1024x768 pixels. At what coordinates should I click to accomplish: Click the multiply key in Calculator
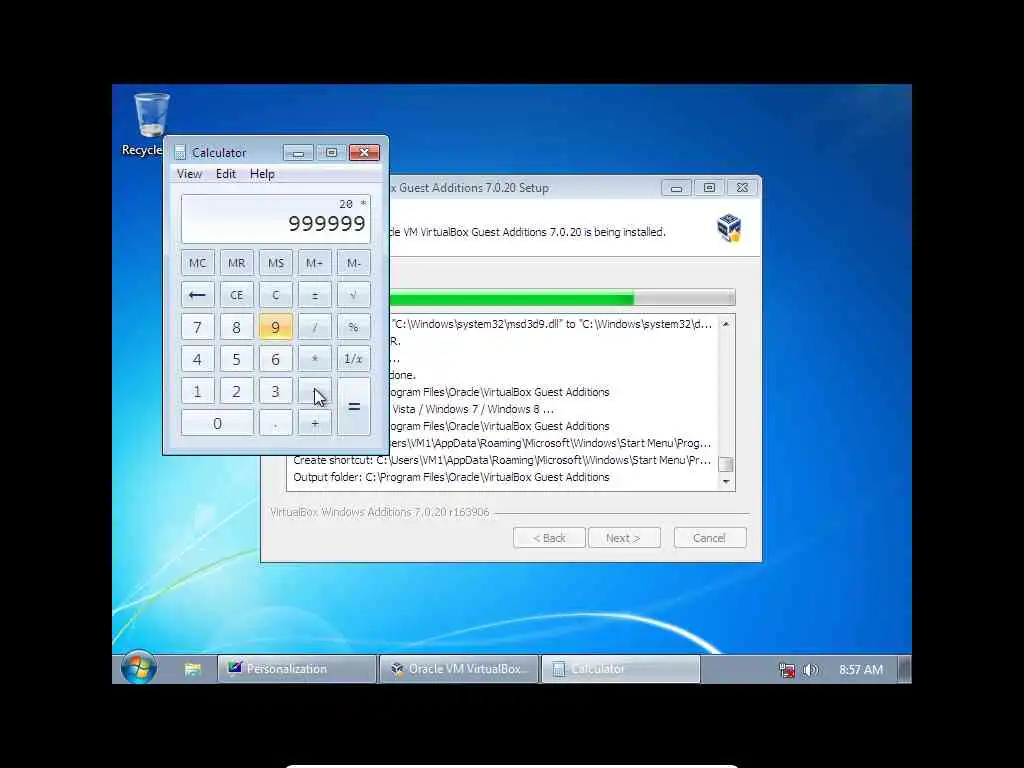tap(315, 359)
